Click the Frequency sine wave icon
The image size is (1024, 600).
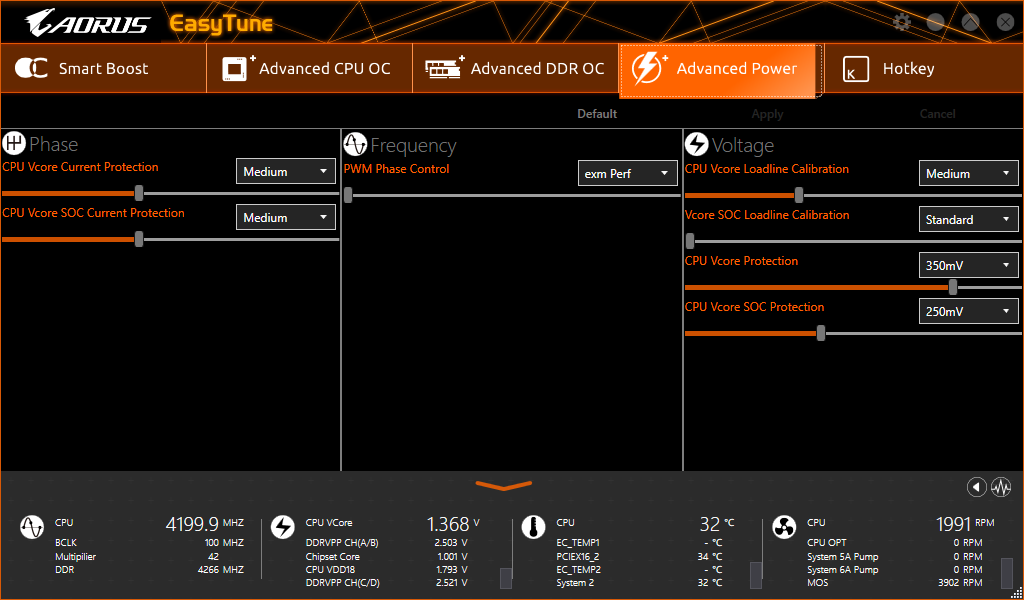pos(355,144)
